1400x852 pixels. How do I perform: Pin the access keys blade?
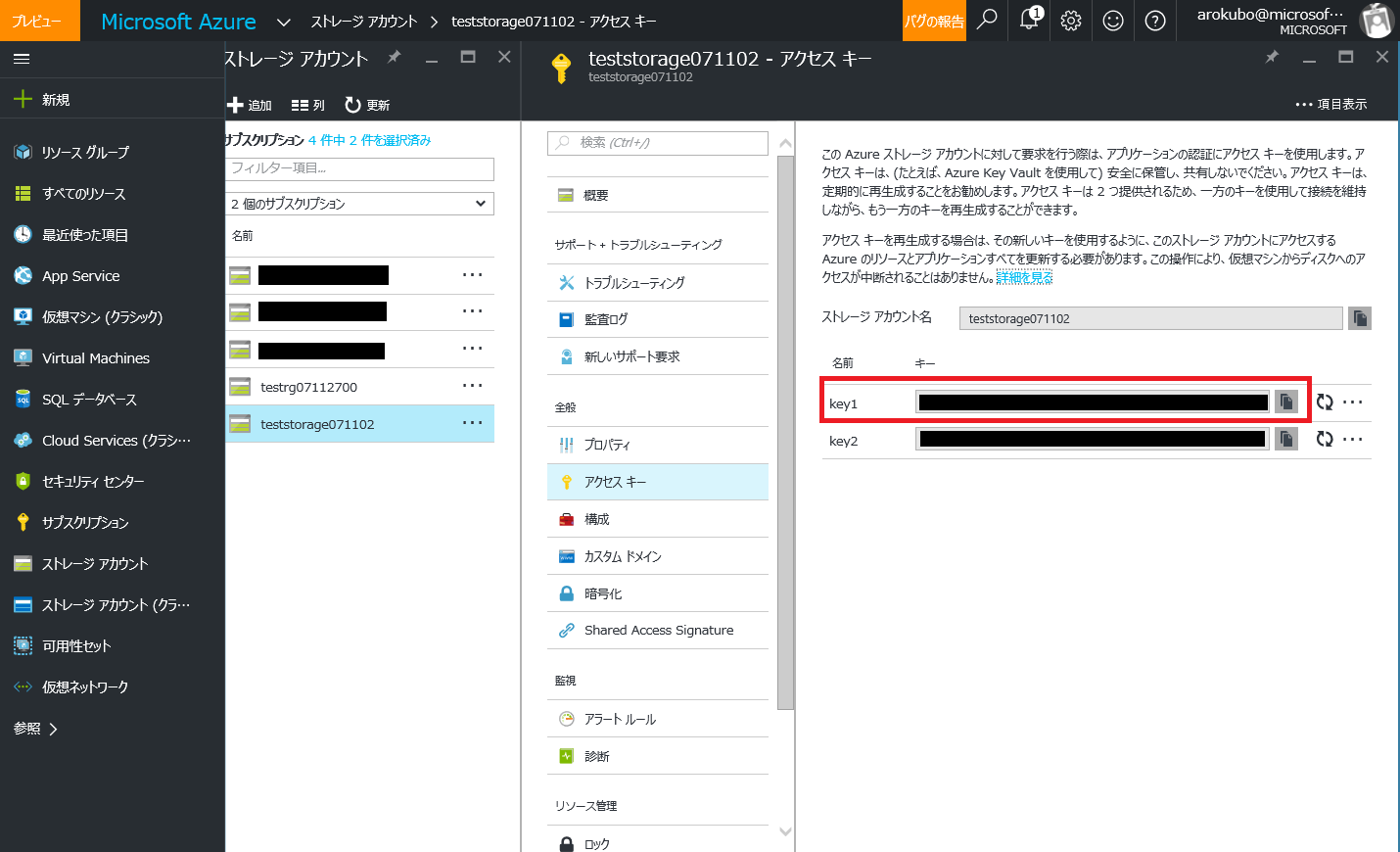1272,57
